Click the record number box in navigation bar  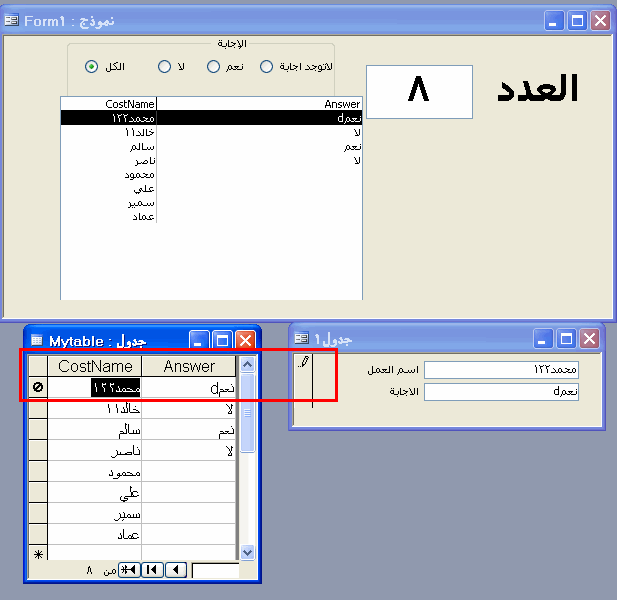(x=215, y=570)
